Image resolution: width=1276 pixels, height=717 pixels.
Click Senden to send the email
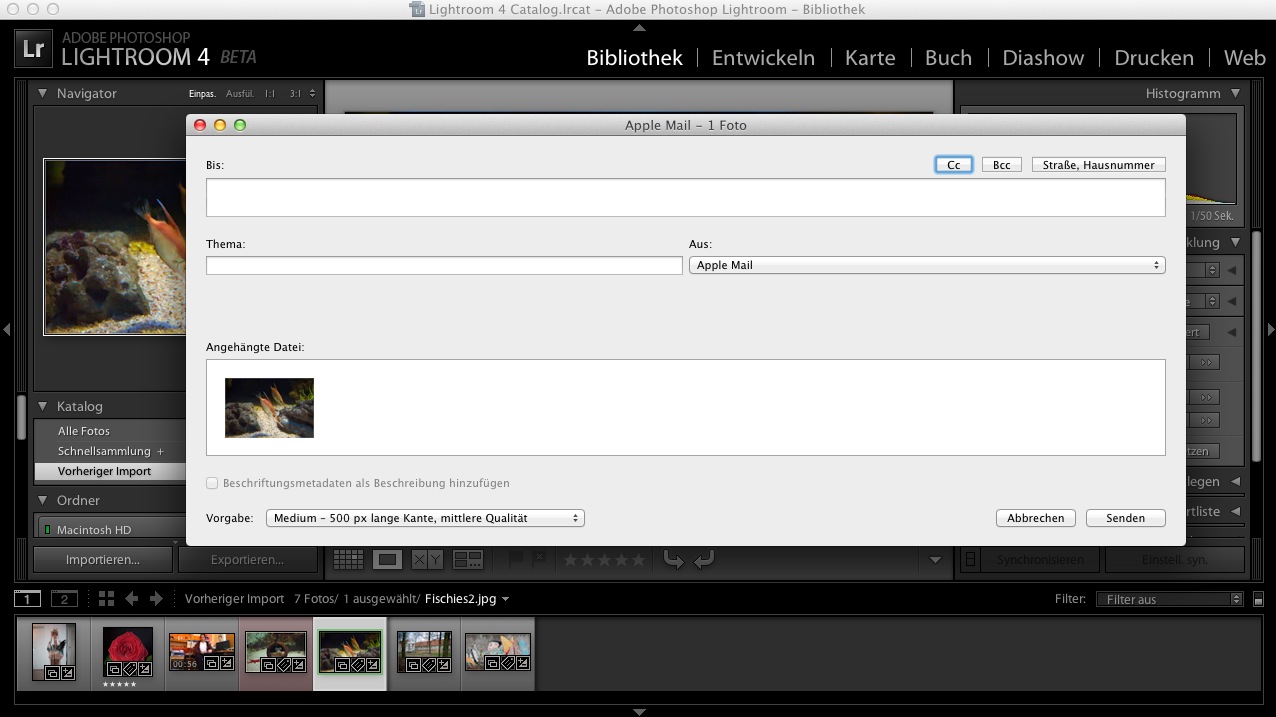(1126, 518)
